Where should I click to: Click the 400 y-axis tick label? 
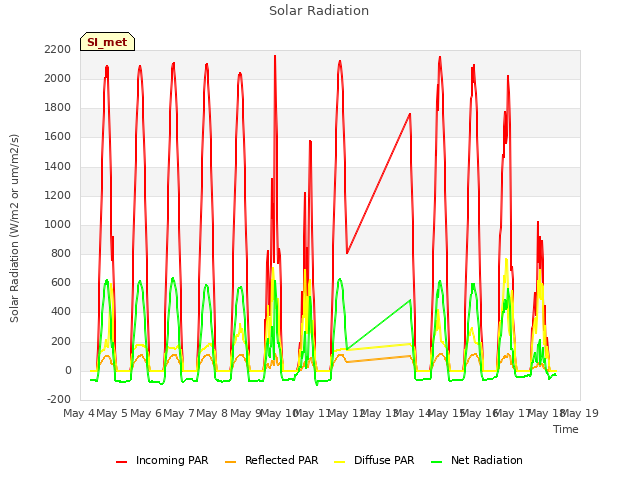click(x=61, y=312)
